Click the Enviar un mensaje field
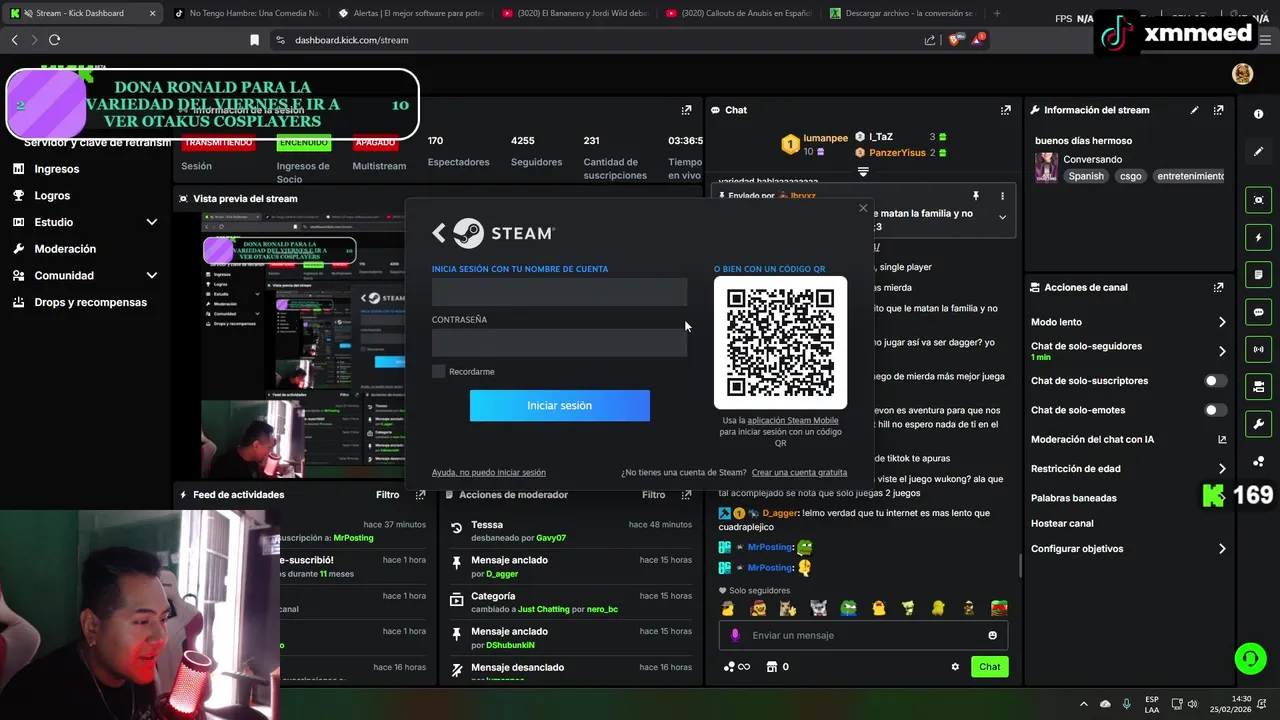The image size is (1280, 720). (863, 635)
